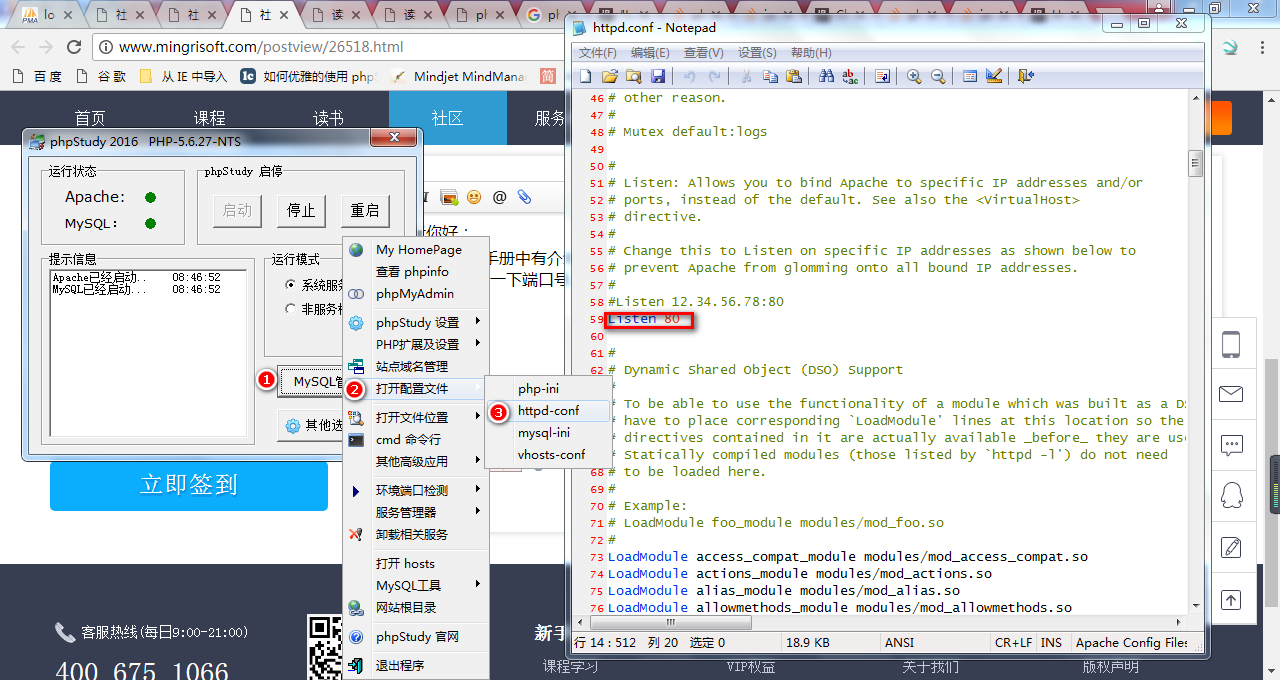
Task: Click the Notepad vertical scrollbar thumb
Action: (x=1194, y=162)
